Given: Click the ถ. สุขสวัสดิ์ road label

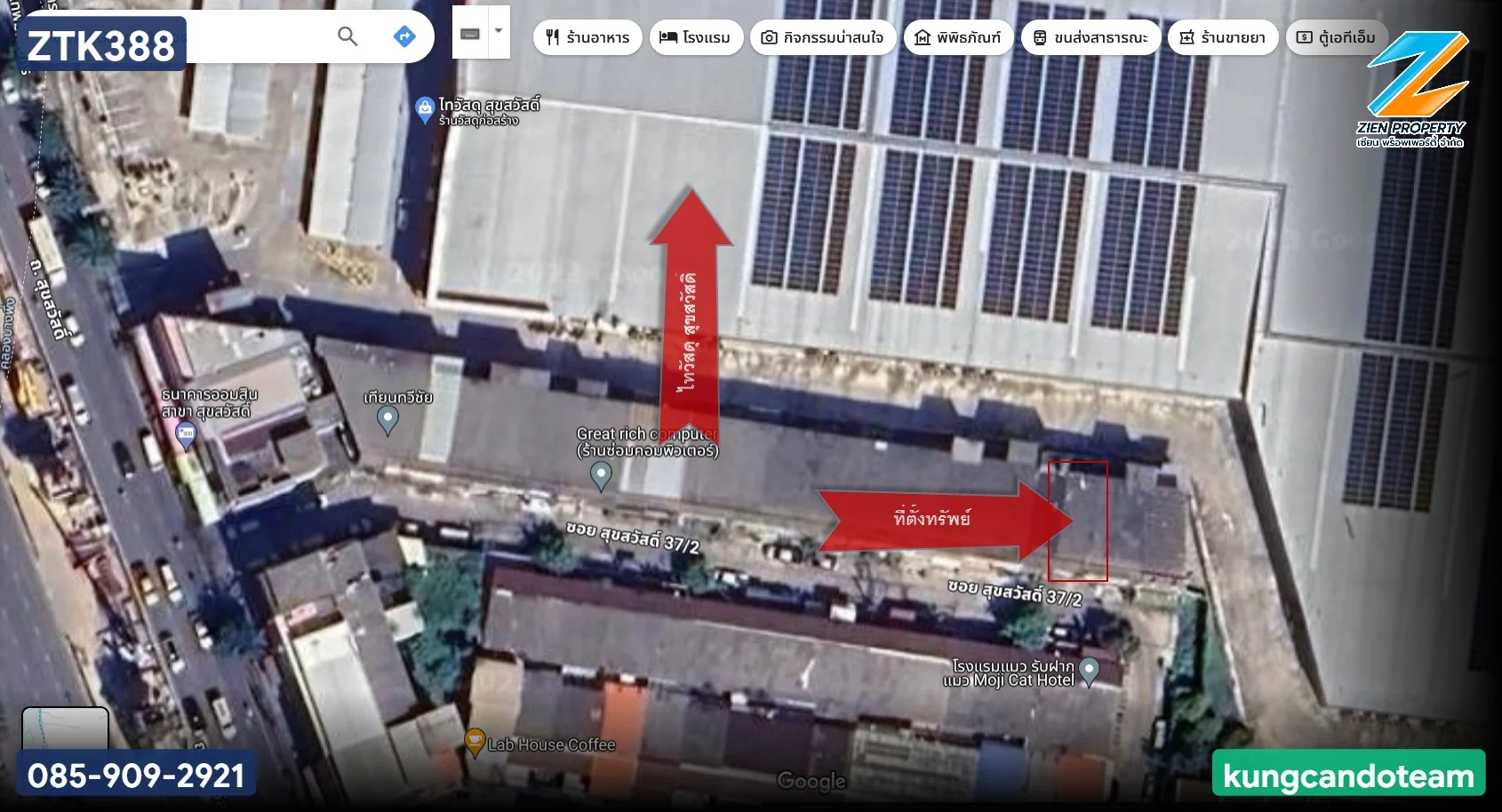Looking at the screenshot, I should (49, 299).
